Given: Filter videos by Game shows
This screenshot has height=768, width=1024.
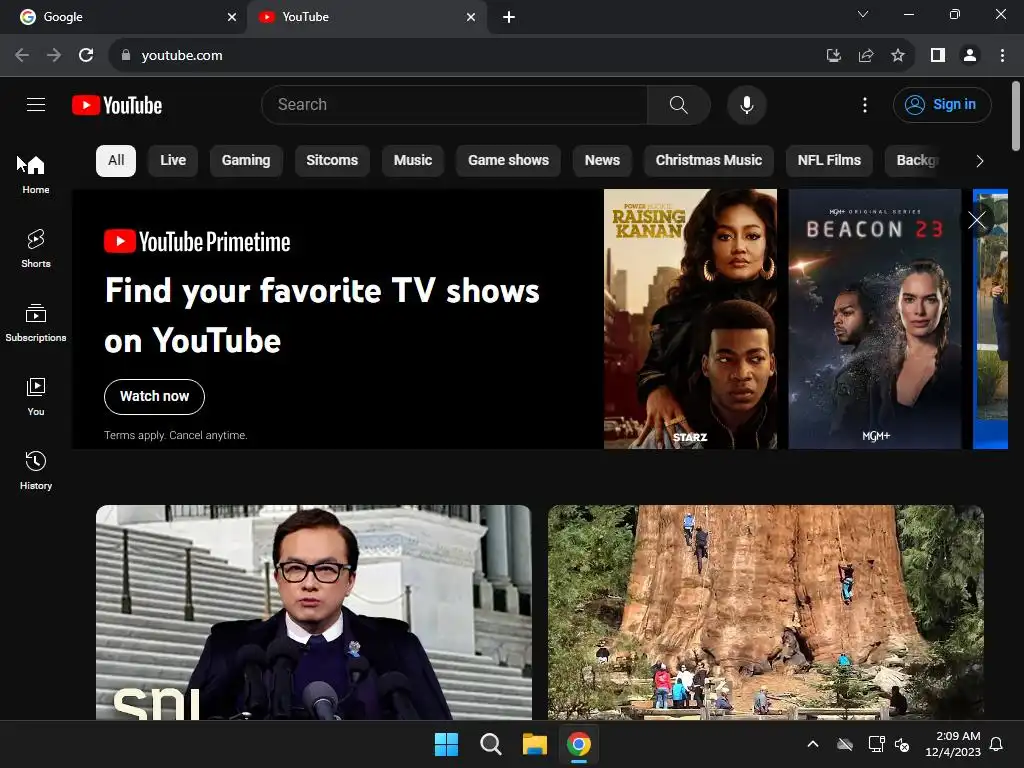Looking at the screenshot, I should pos(508,161).
